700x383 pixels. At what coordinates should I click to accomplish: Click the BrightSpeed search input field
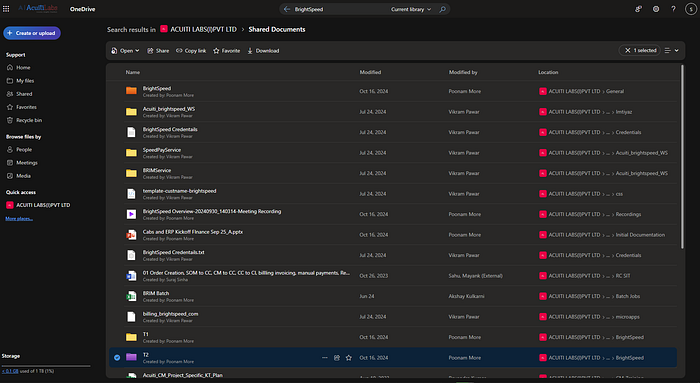pos(339,9)
